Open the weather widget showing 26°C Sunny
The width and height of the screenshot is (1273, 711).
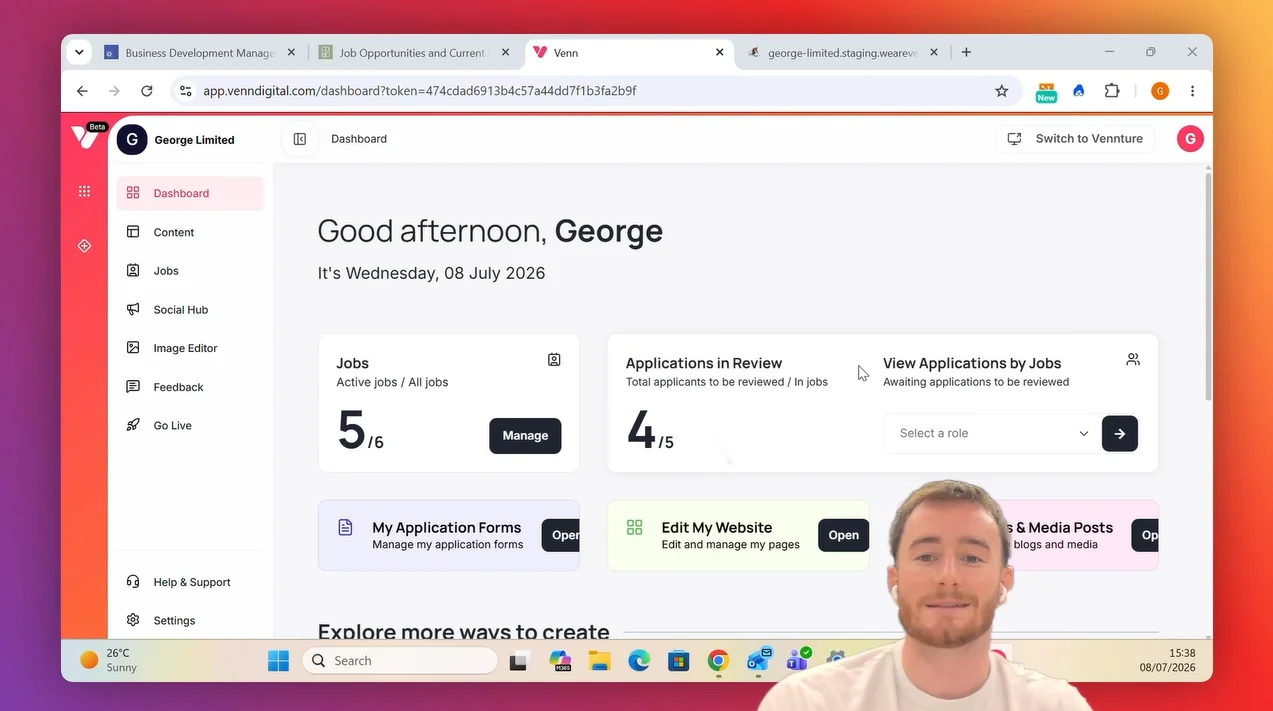108,660
